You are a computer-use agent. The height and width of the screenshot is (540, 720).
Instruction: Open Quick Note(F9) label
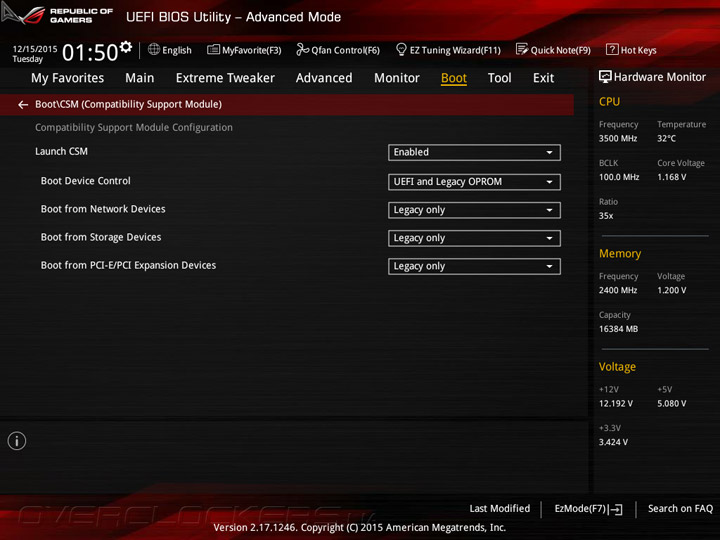tap(561, 51)
